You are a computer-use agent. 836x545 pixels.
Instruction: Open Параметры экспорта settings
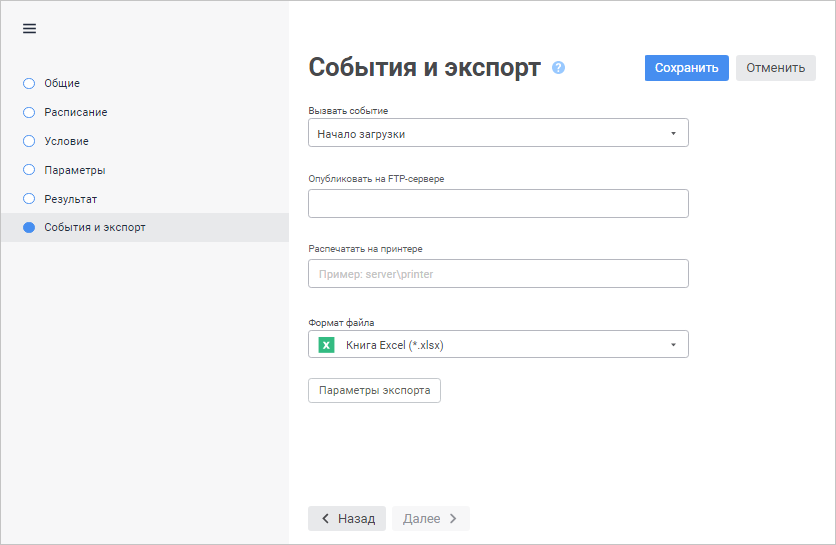[374, 390]
